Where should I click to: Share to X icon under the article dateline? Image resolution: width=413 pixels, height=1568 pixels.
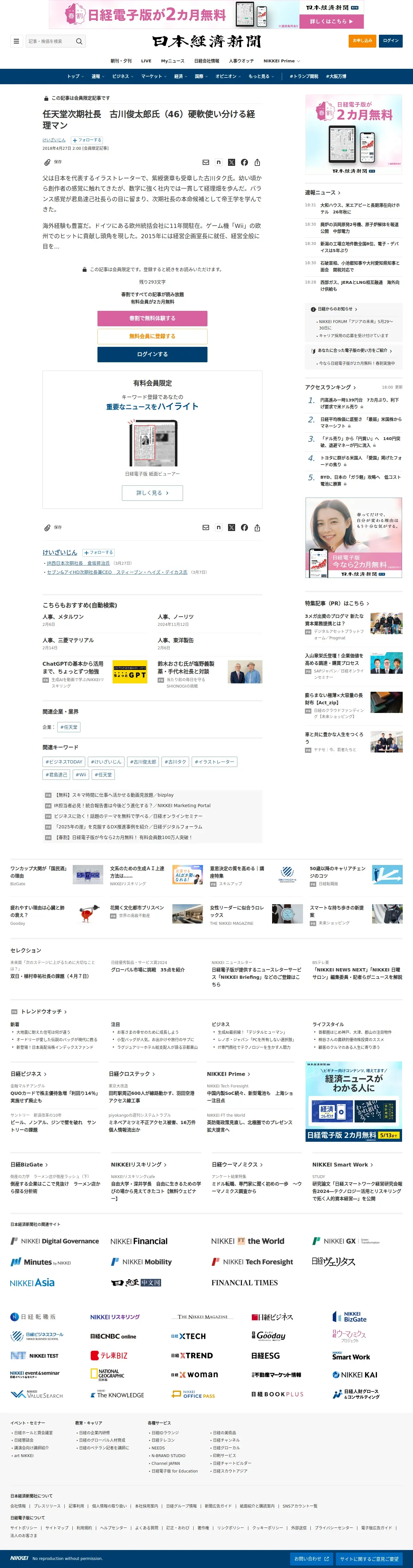pyautogui.click(x=232, y=163)
